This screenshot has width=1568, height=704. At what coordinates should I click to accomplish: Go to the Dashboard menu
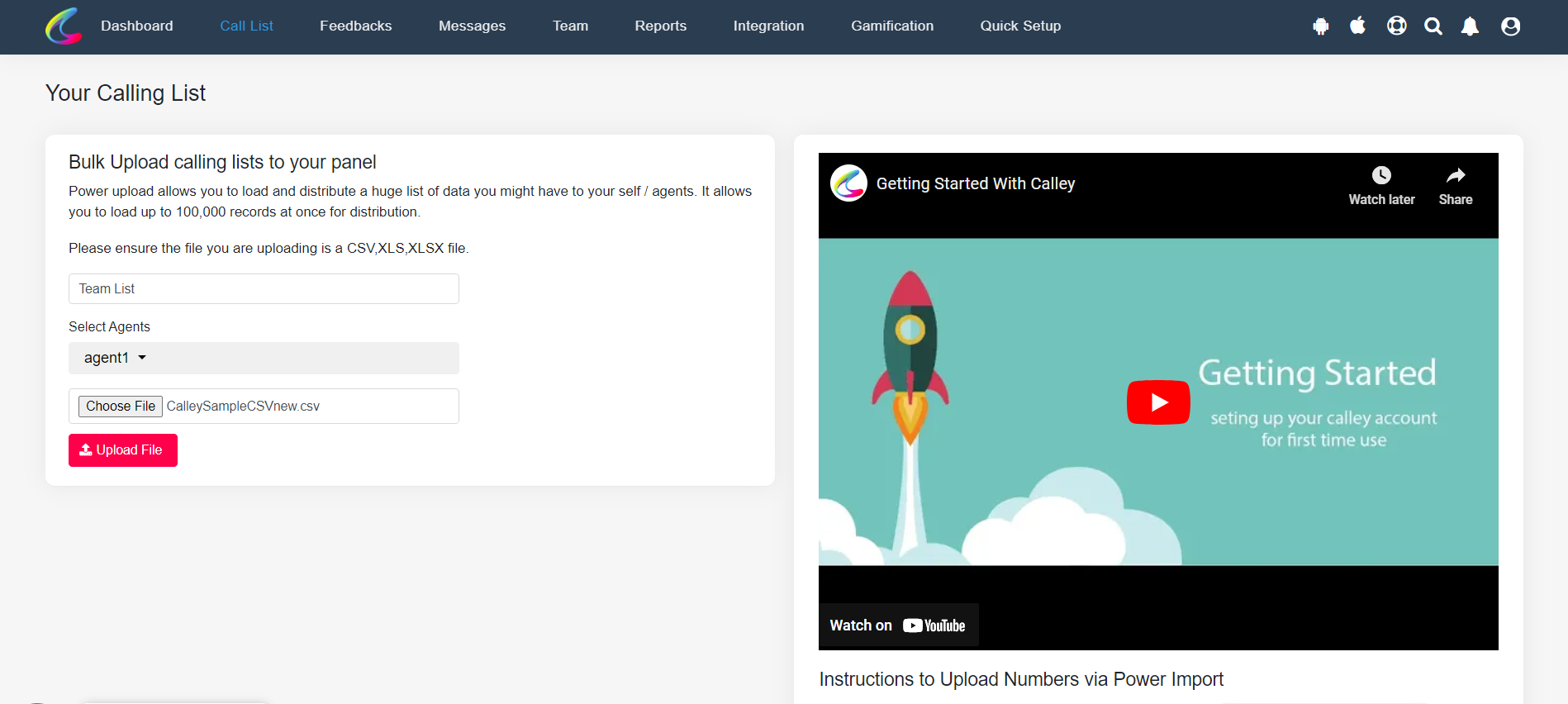[x=137, y=26]
